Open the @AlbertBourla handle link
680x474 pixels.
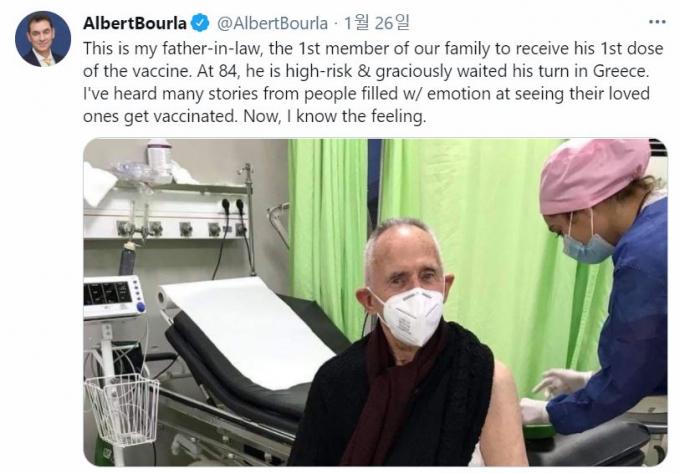pos(272,23)
